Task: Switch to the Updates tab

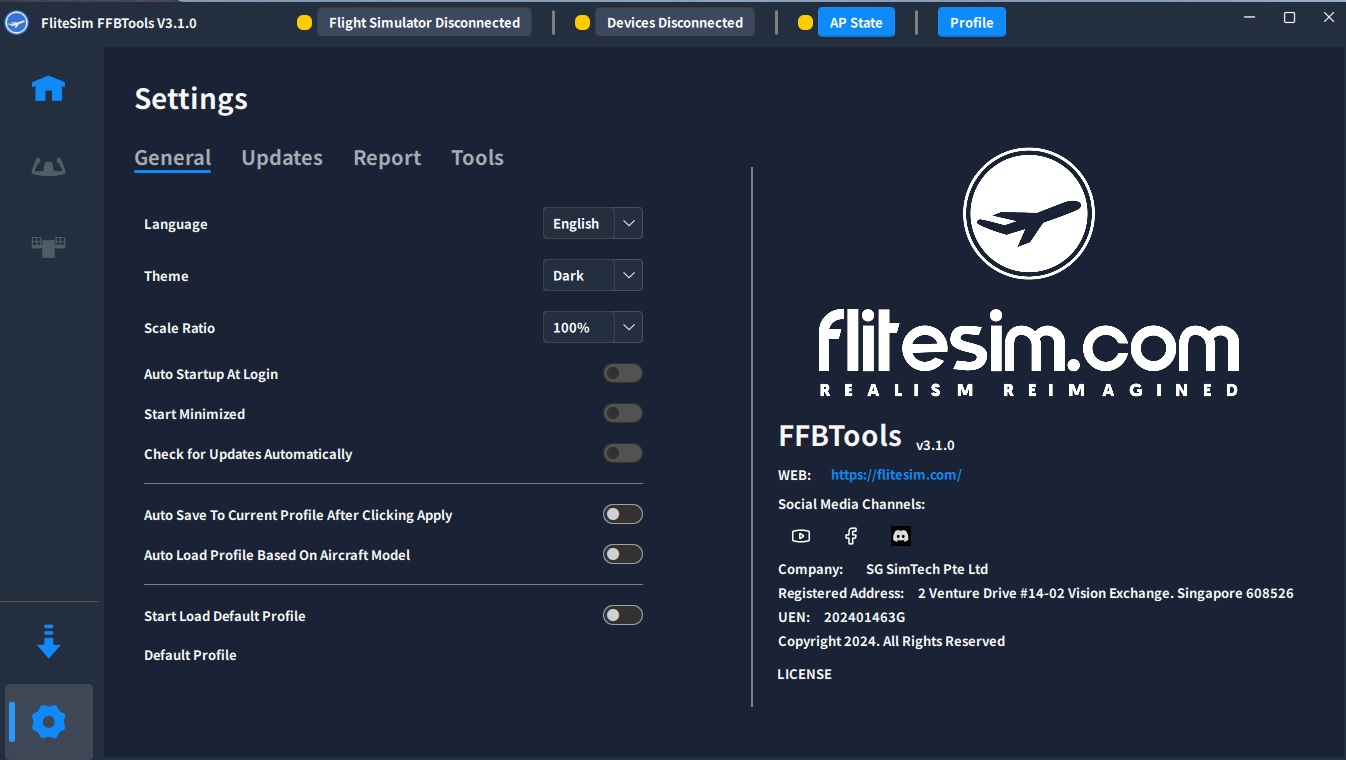Action: pyautogui.click(x=282, y=158)
